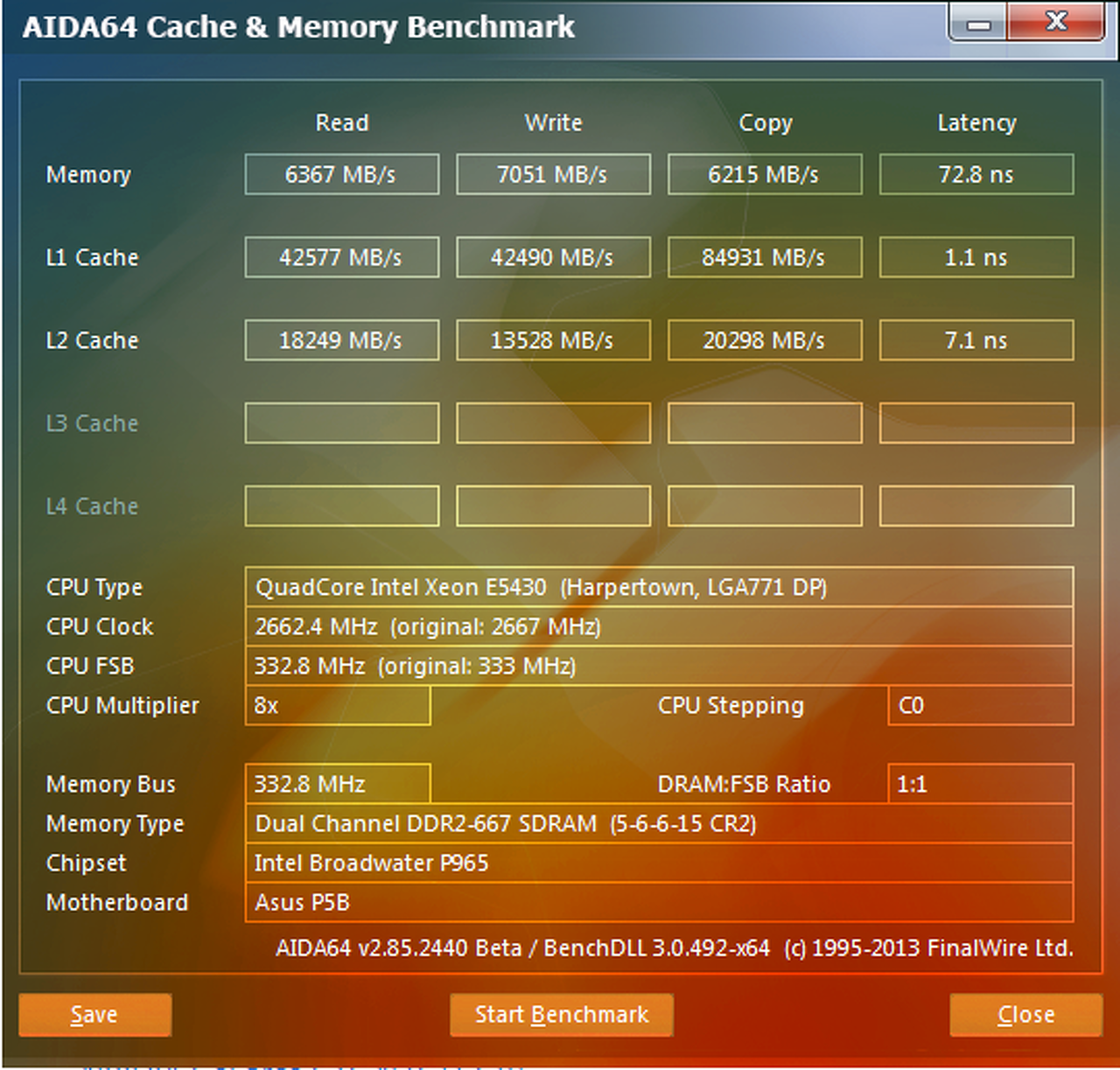
Task: Close the benchmark dialog via Close button
Action: [1025, 1015]
